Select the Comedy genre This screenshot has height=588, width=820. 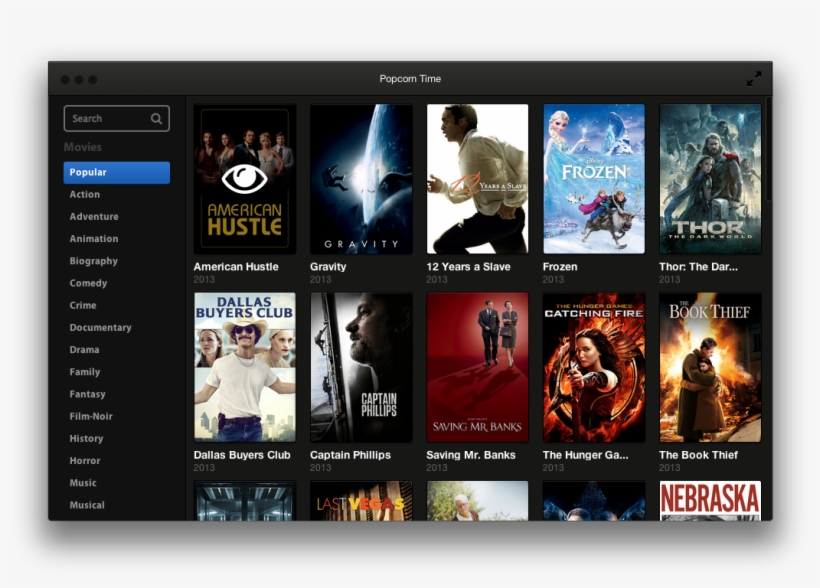point(88,283)
